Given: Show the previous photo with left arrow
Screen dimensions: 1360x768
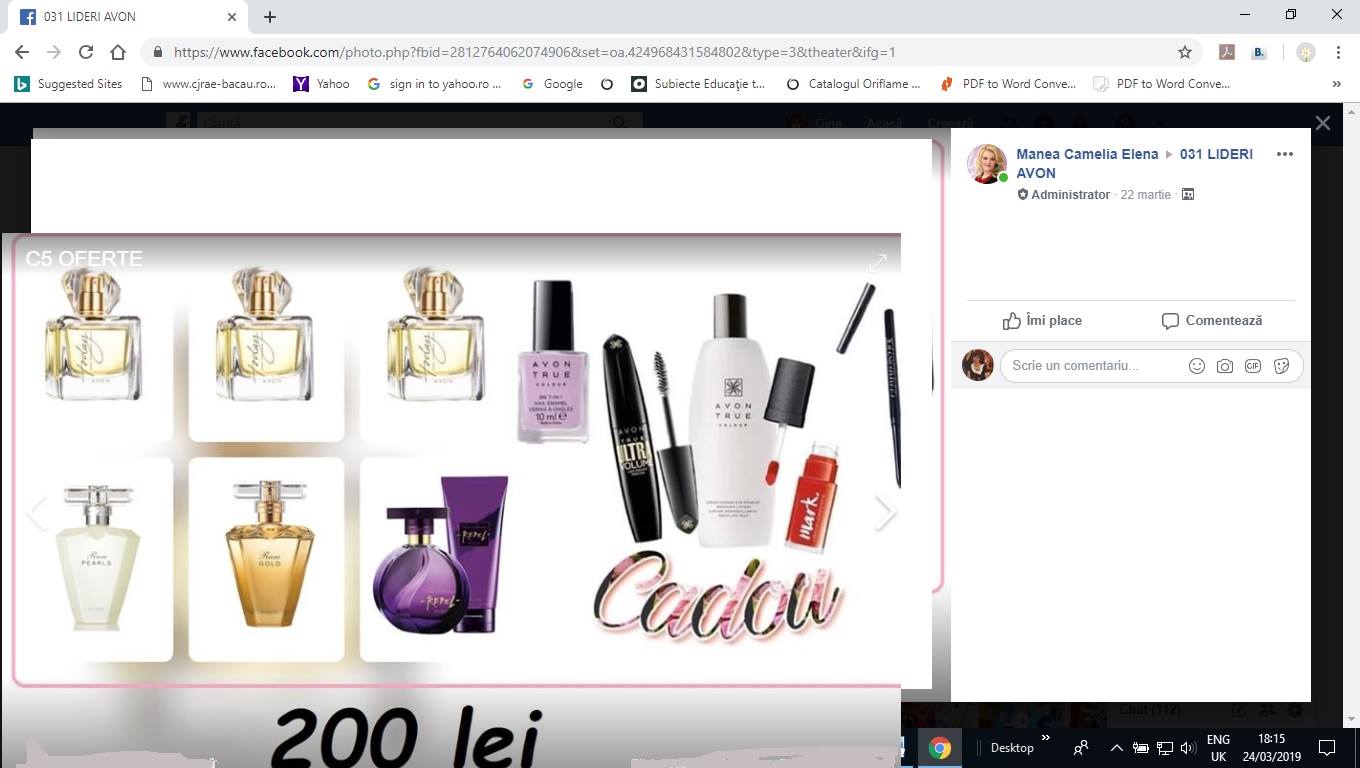Looking at the screenshot, I should pyautogui.click(x=35, y=511).
